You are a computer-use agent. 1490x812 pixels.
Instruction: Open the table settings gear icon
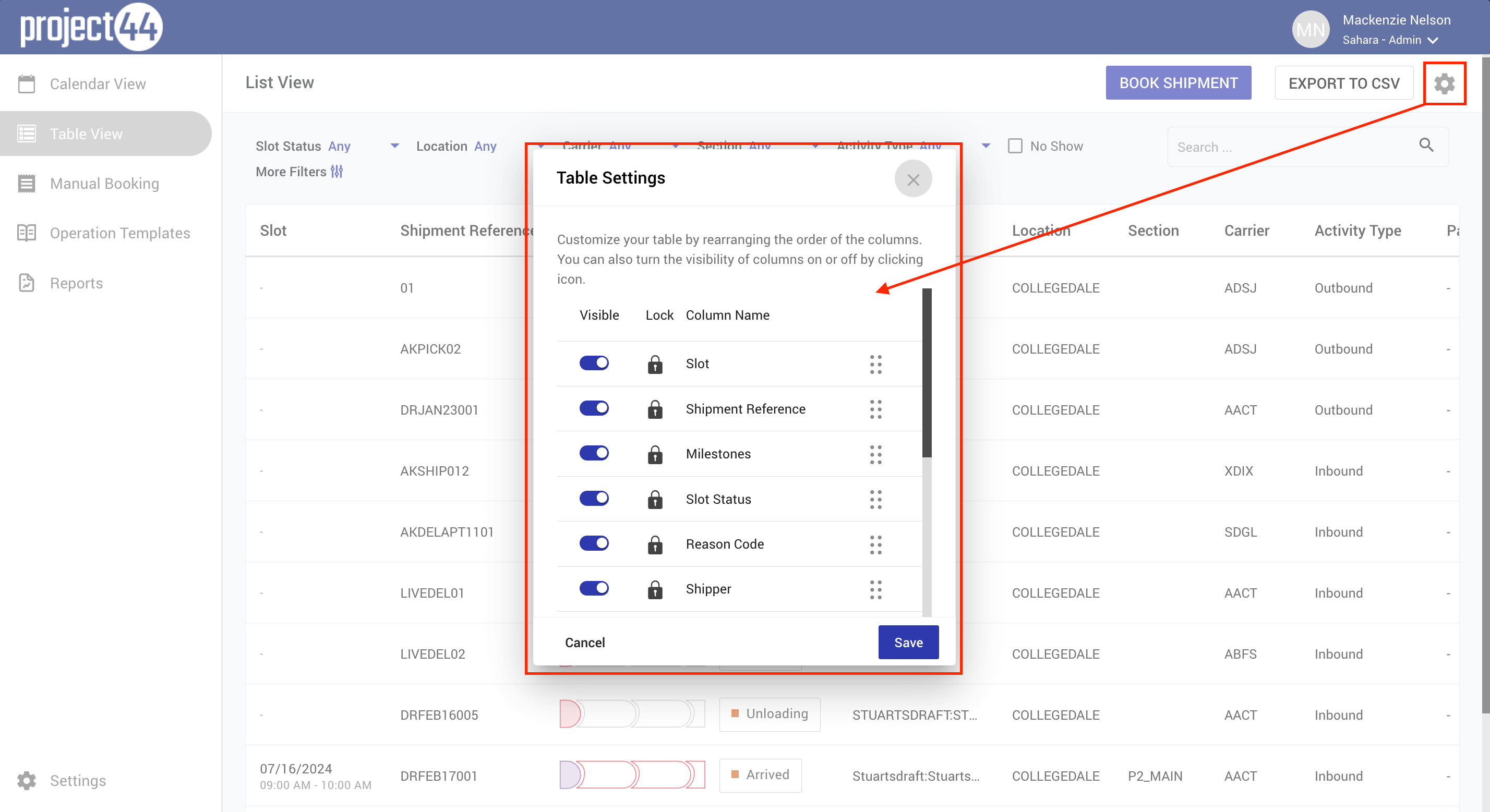1444,83
